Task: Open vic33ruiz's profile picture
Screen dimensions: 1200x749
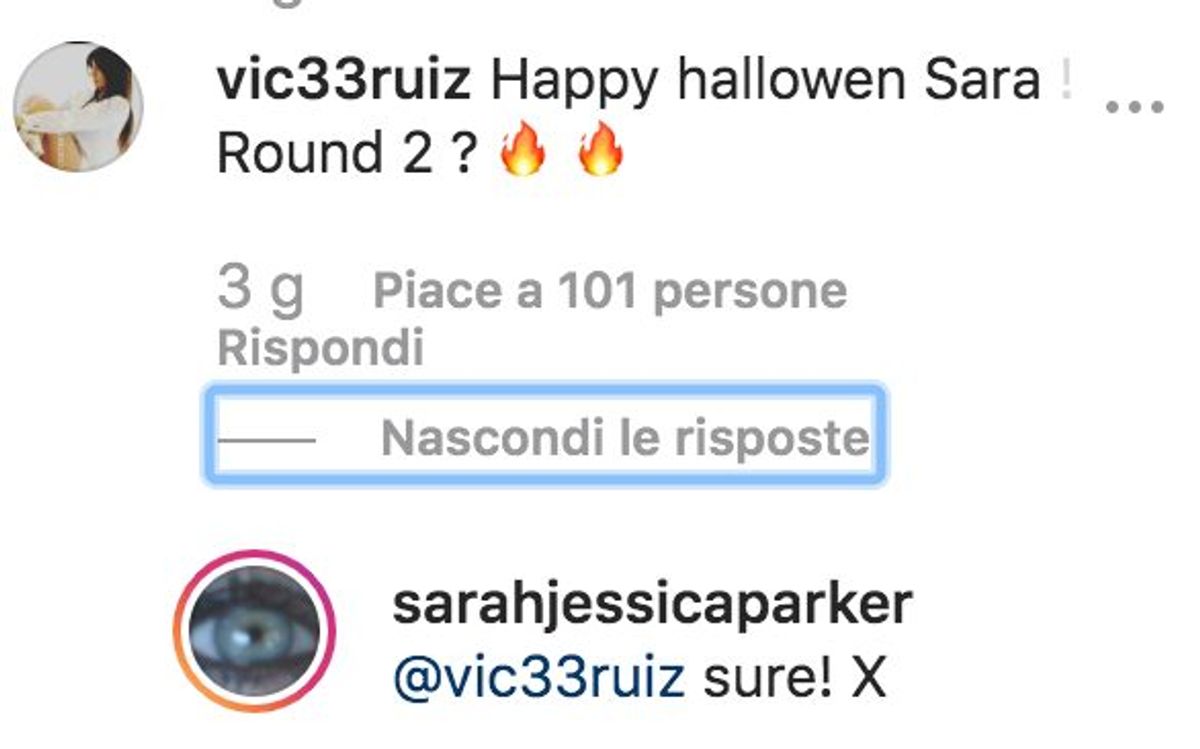Action: click(78, 107)
